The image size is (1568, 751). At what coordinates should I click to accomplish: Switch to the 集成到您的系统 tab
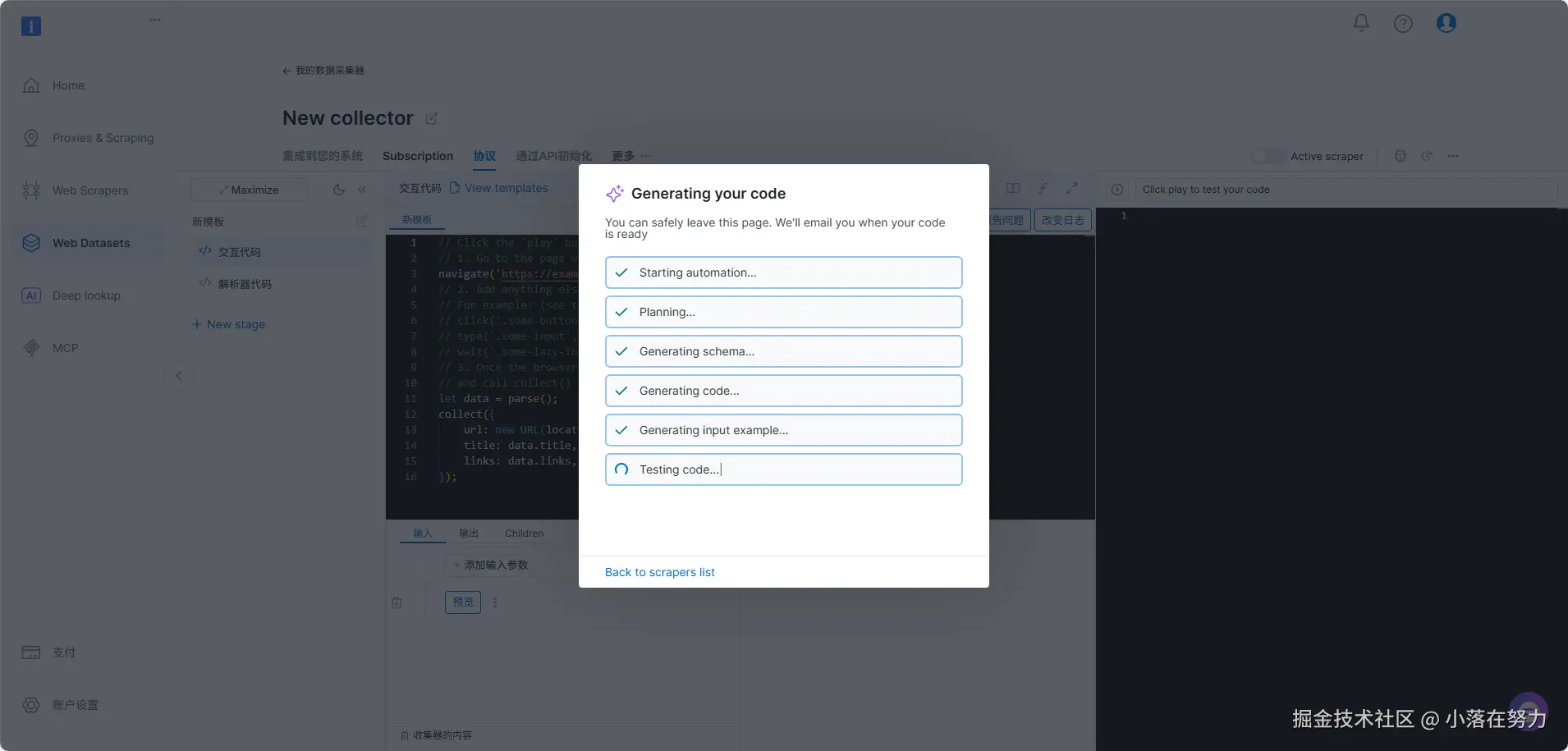click(x=323, y=156)
